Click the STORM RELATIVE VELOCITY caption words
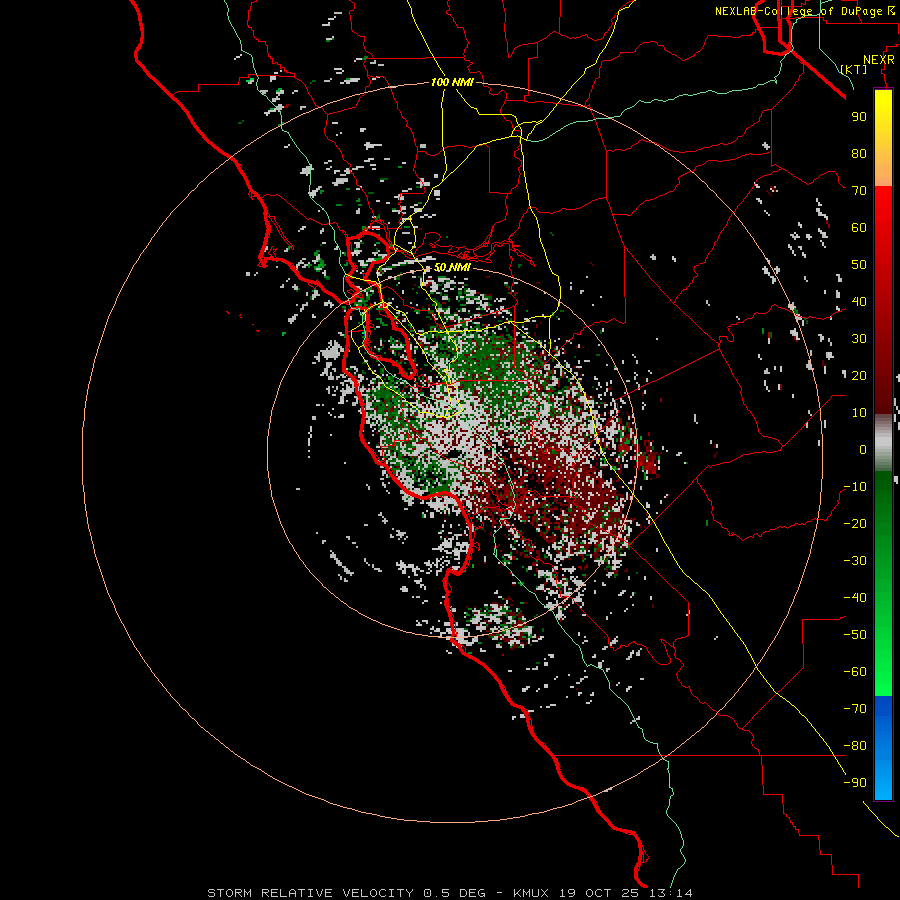Screen dimensions: 900x900 [x=311, y=893]
